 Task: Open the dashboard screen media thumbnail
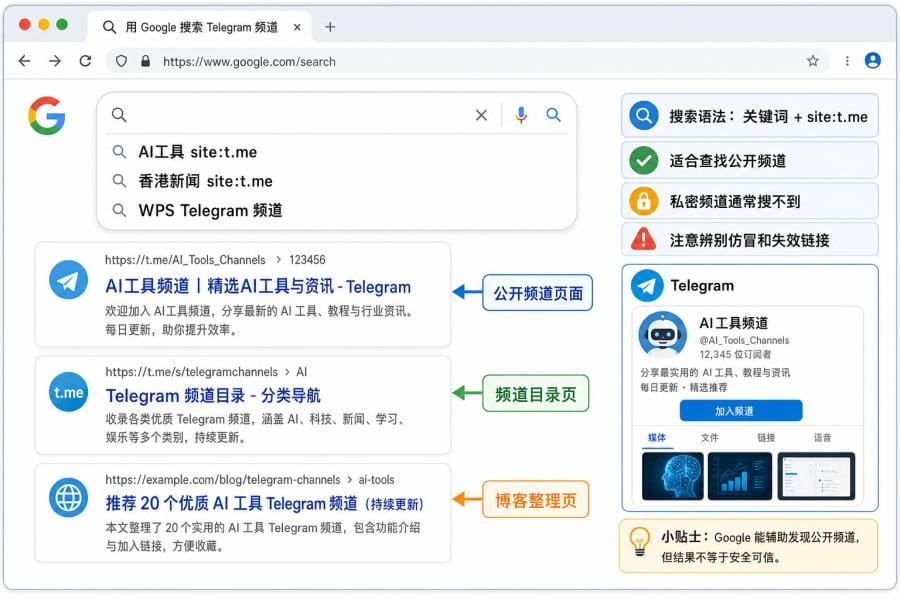click(x=816, y=476)
